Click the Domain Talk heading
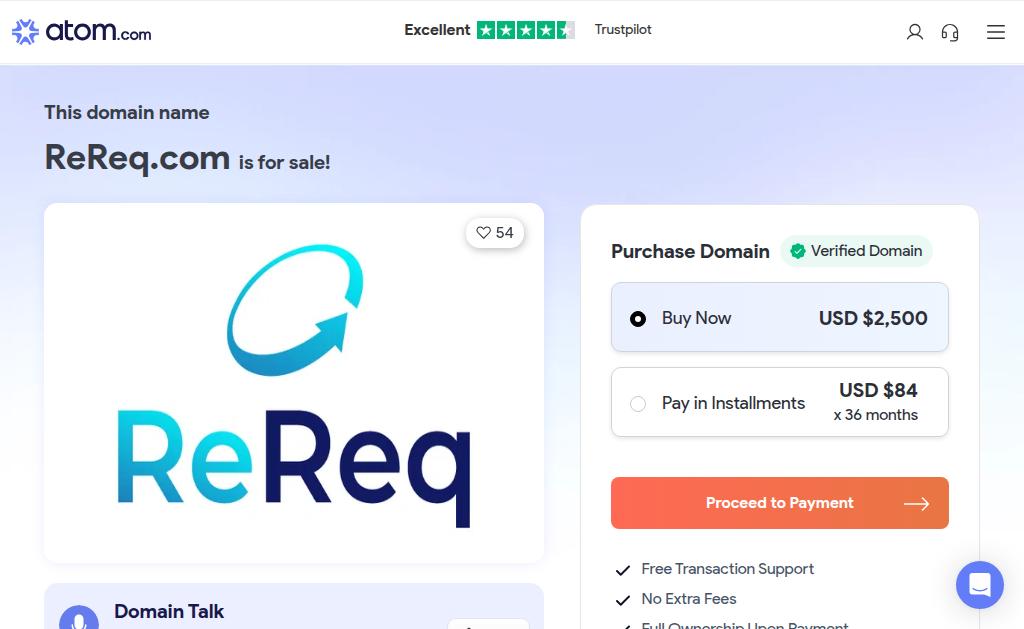The image size is (1024, 629). (168, 611)
